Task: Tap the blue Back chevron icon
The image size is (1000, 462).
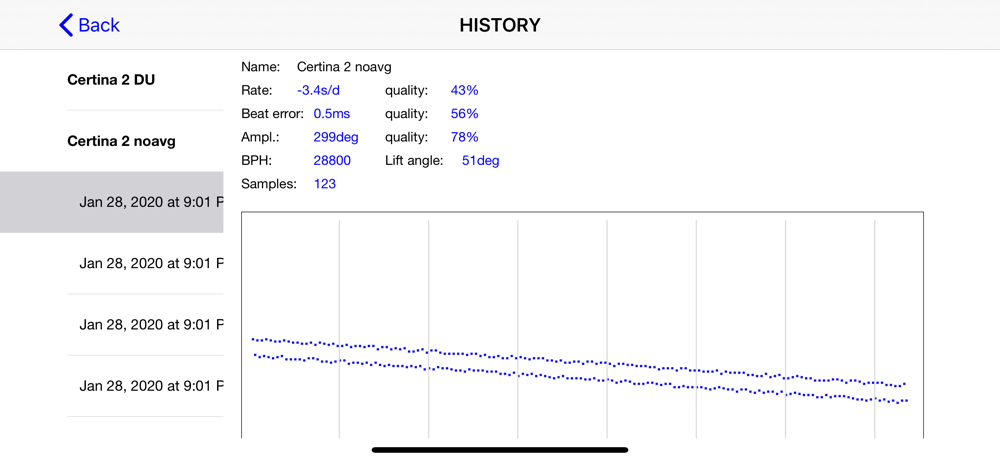Action: pyautogui.click(x=66, y=25)
